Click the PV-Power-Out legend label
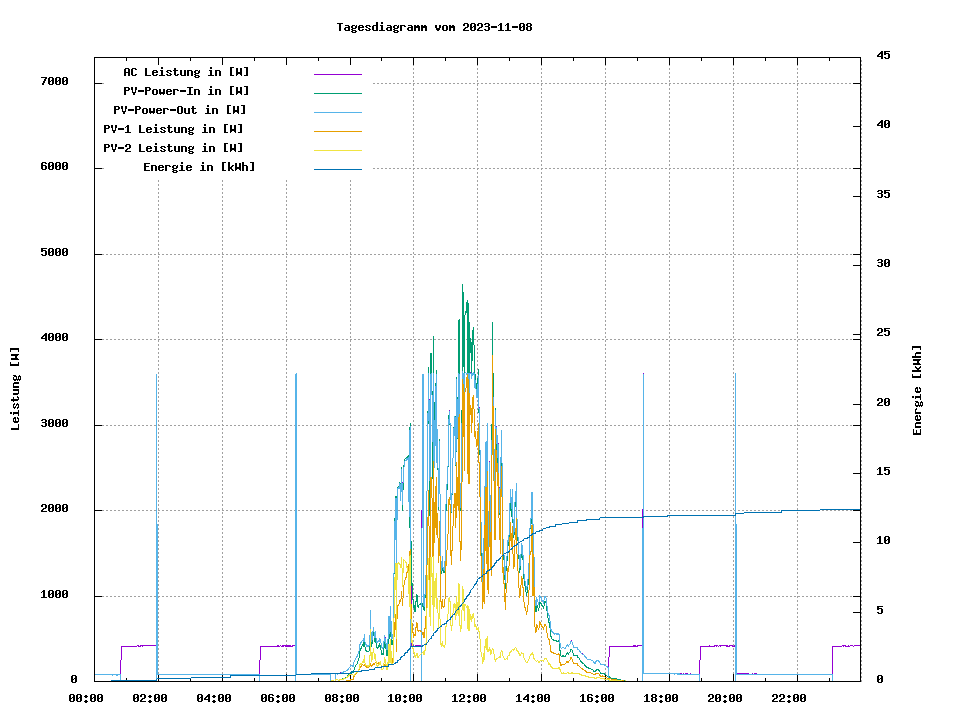Viewport: 960px width, 720px height. tap(180, 110)
